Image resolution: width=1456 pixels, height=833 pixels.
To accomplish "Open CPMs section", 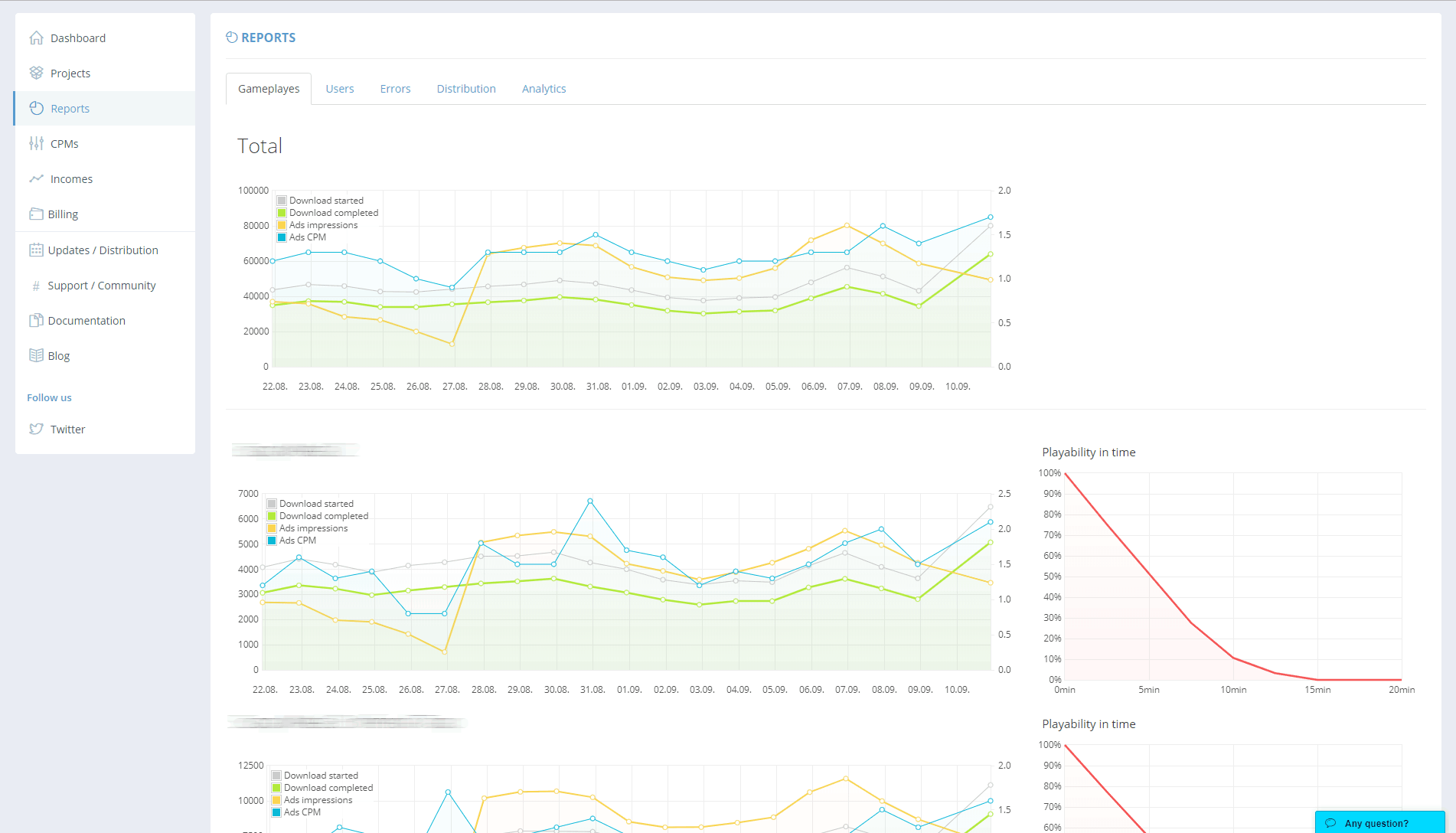I will tap(105, 143).
